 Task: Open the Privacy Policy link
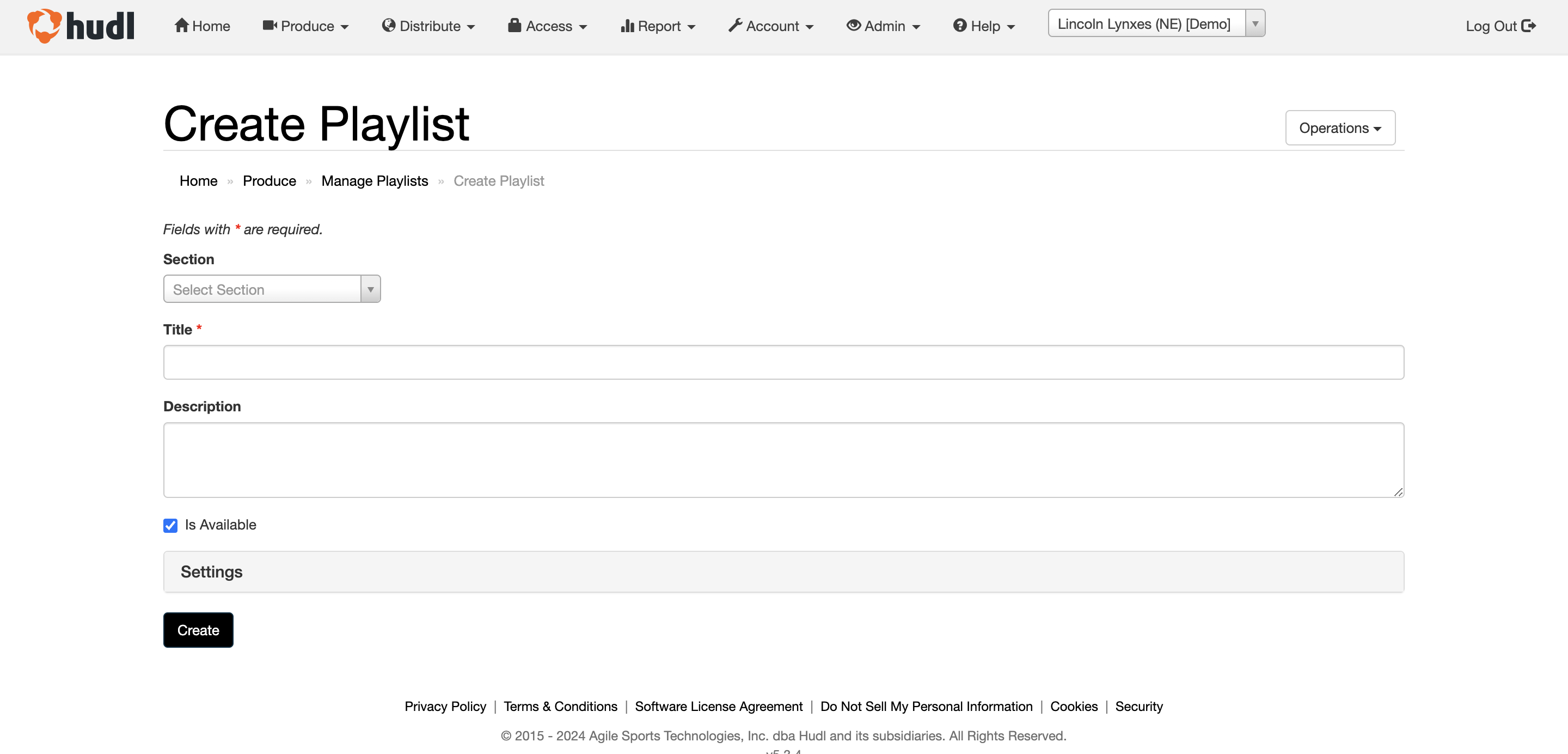pyautogui.click(x=444, y=706)
